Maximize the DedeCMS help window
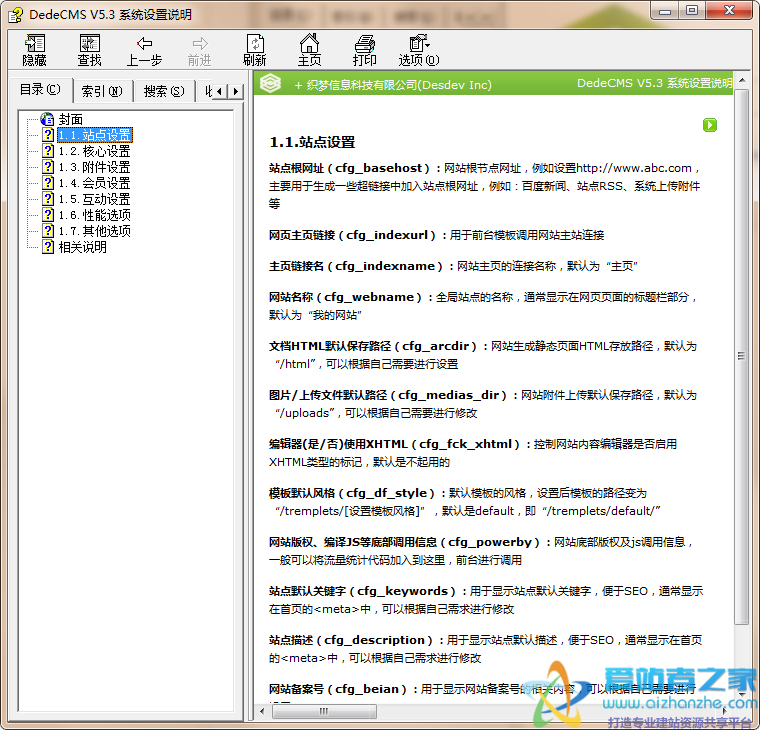 coord(692,11)
